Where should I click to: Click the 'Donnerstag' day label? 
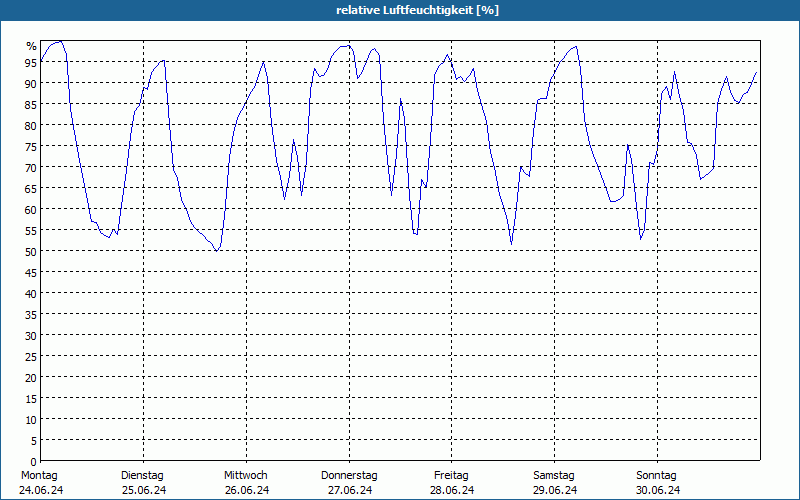pos(349,476)
